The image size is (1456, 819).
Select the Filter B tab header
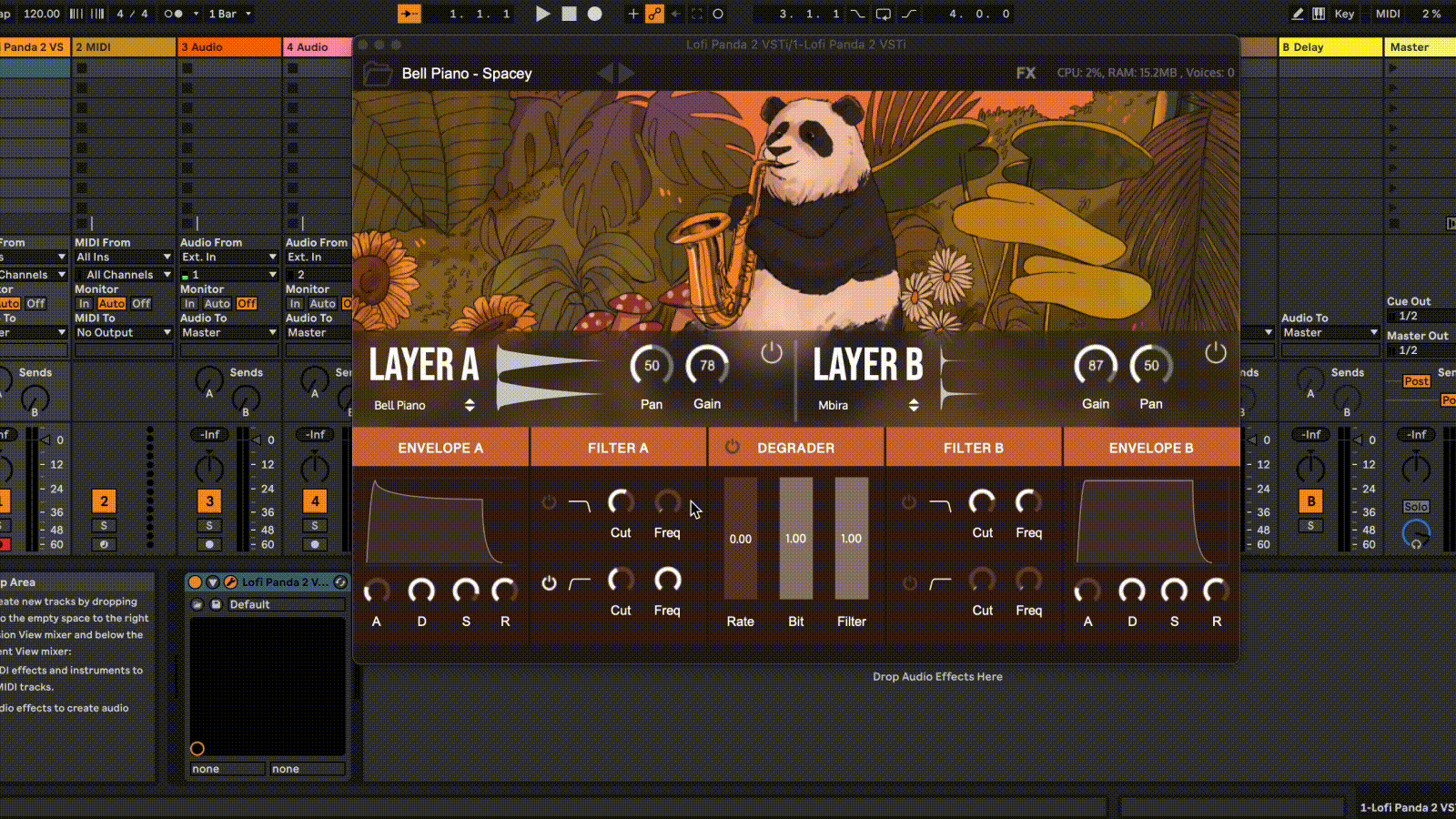tap(973, 448)
